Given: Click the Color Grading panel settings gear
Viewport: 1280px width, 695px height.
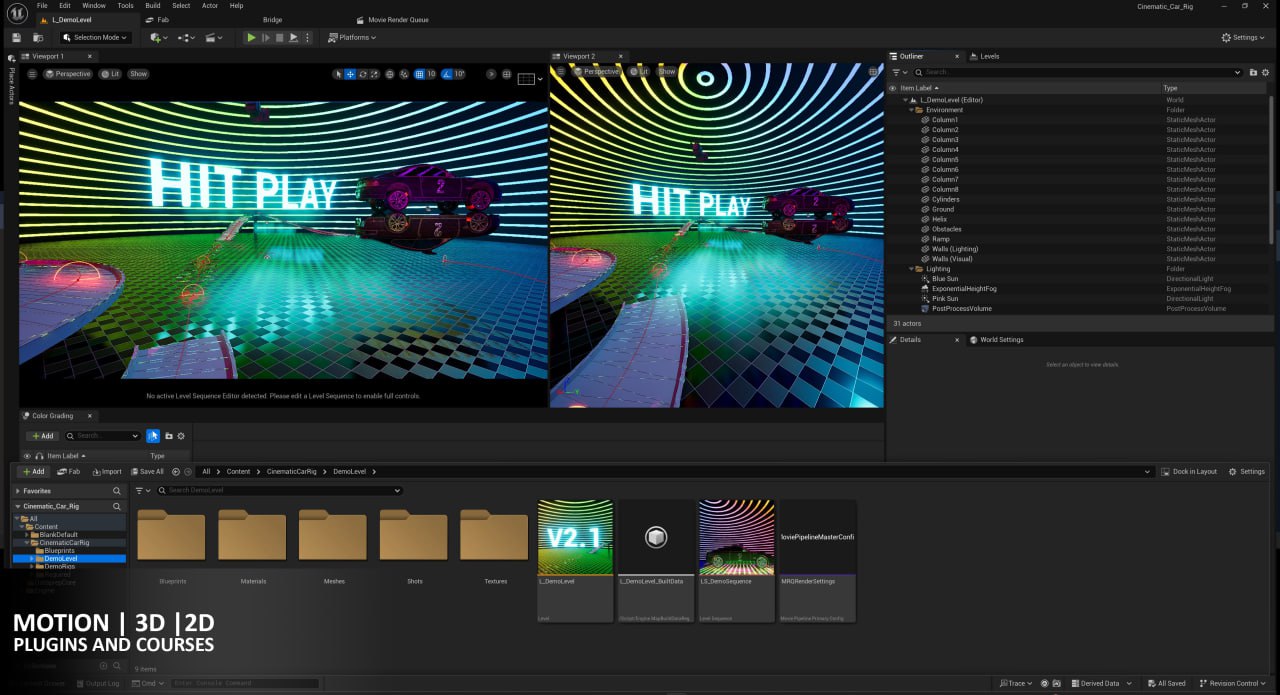Looking at the screenshot, I should [181, 436].
